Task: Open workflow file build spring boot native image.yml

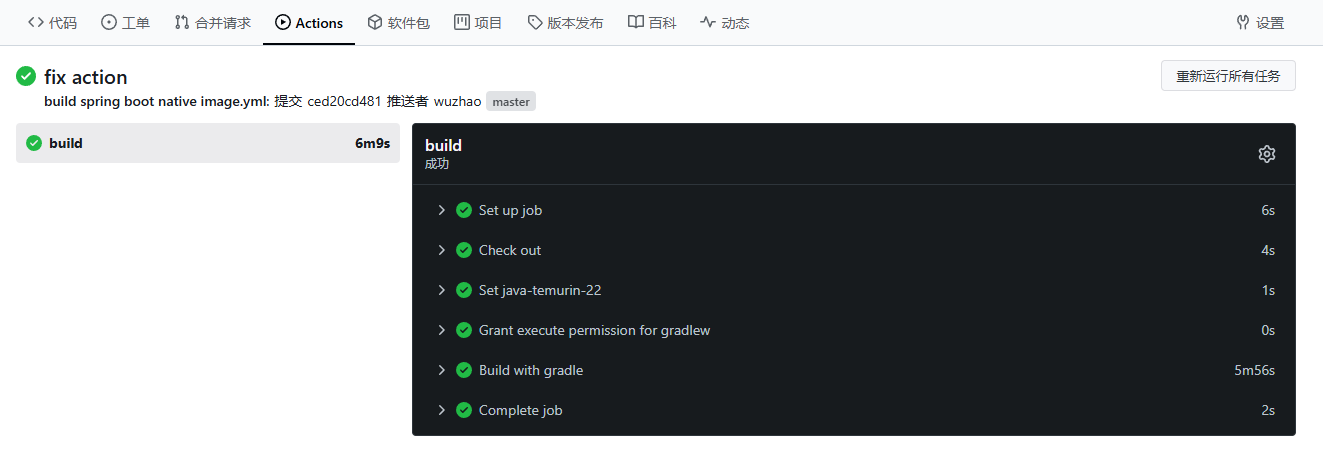Action: pos(157,101)
